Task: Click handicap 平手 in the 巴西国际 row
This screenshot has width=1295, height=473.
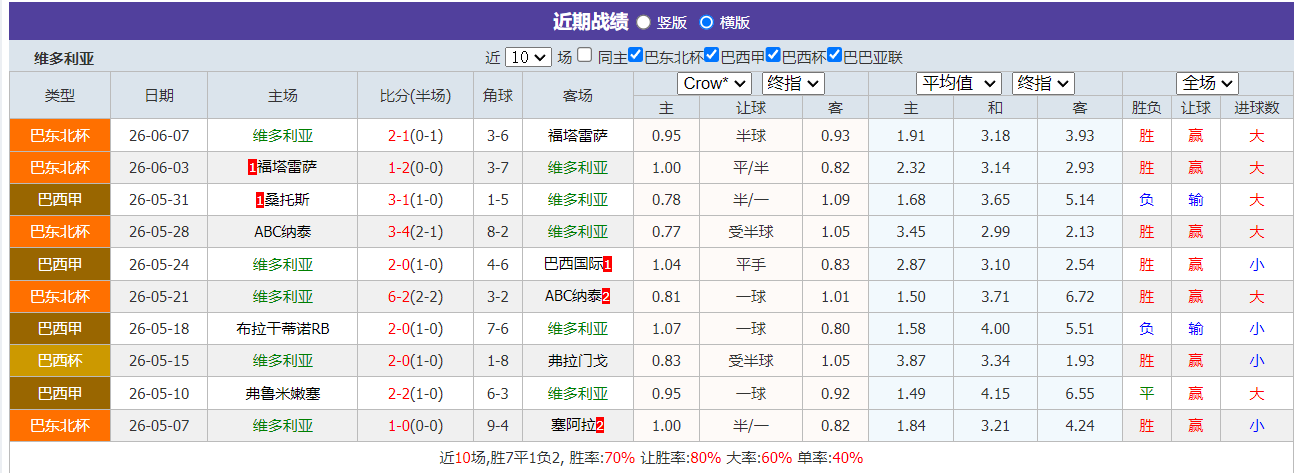Action: click(750, 264)
